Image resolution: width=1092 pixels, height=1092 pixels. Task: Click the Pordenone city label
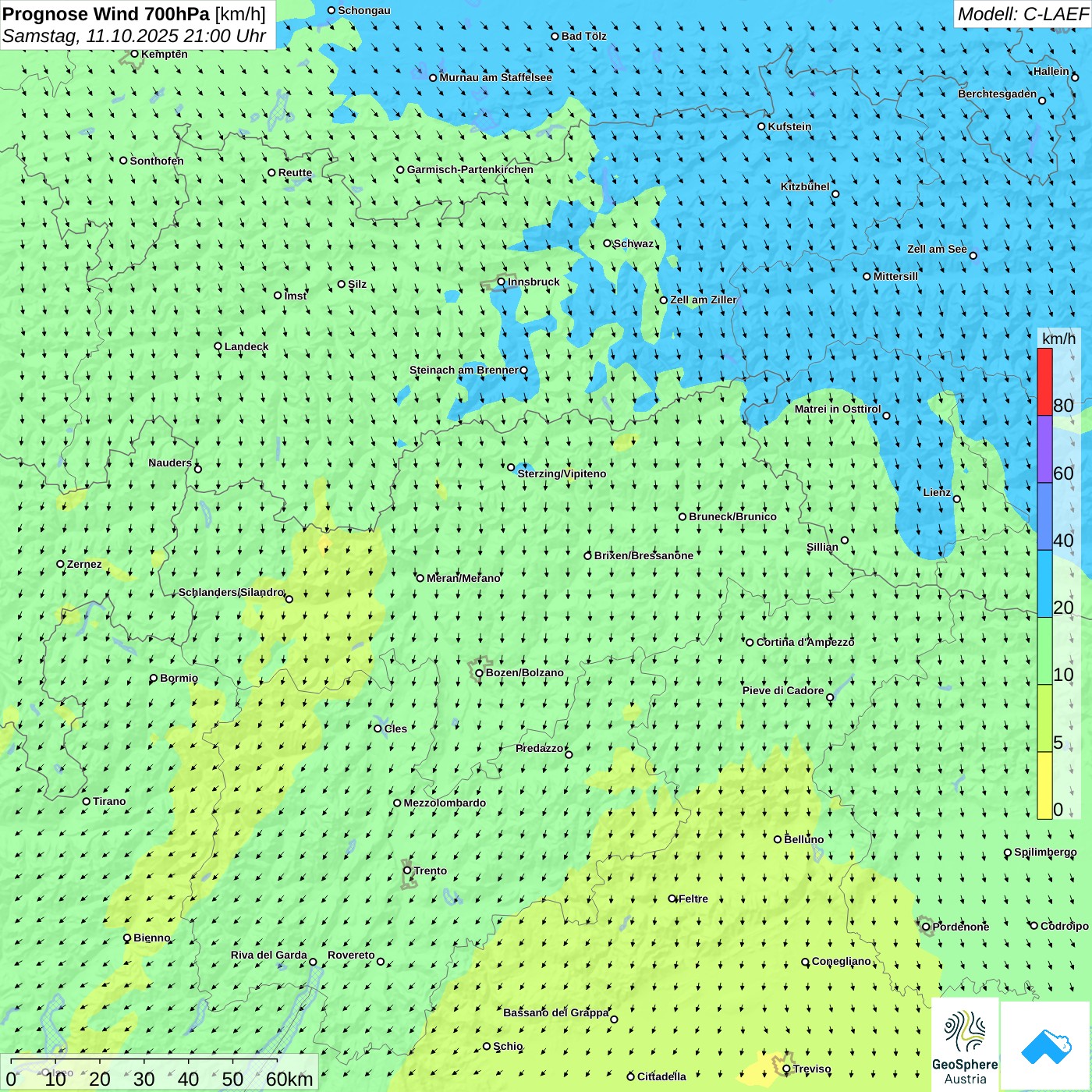tap(961, 927)
